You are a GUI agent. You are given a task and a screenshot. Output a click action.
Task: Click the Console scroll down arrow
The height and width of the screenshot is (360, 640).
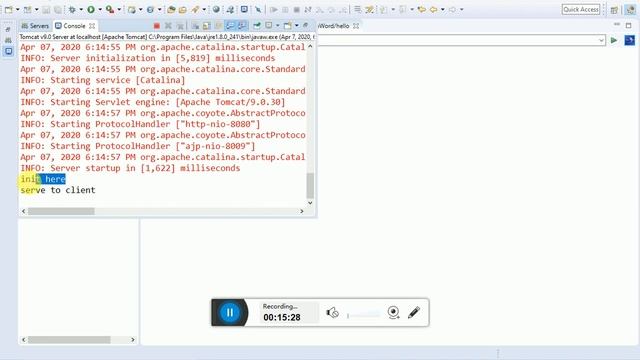pos(310,202)
